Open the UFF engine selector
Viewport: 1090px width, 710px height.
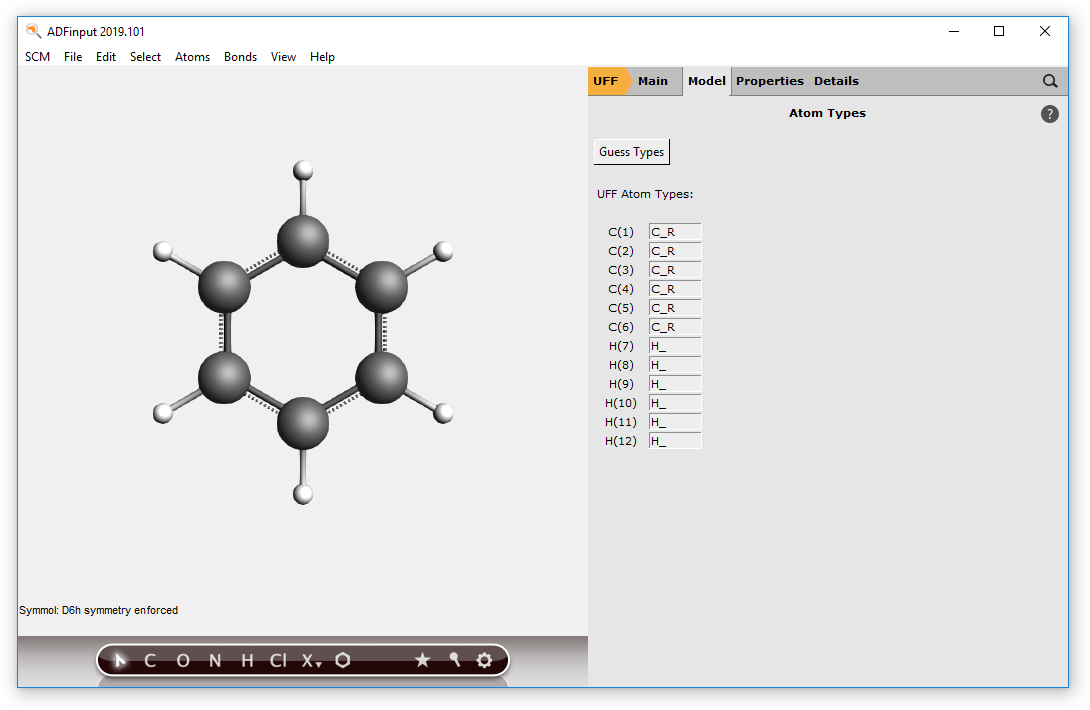tap(607, 81)
